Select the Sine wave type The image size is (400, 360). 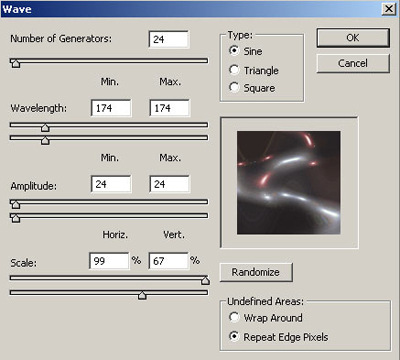234,51
